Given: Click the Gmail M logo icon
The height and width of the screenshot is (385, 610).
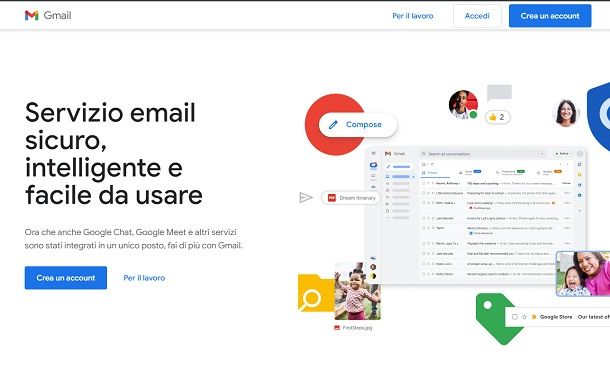Looking at the screenshot, I should point(32,16).
